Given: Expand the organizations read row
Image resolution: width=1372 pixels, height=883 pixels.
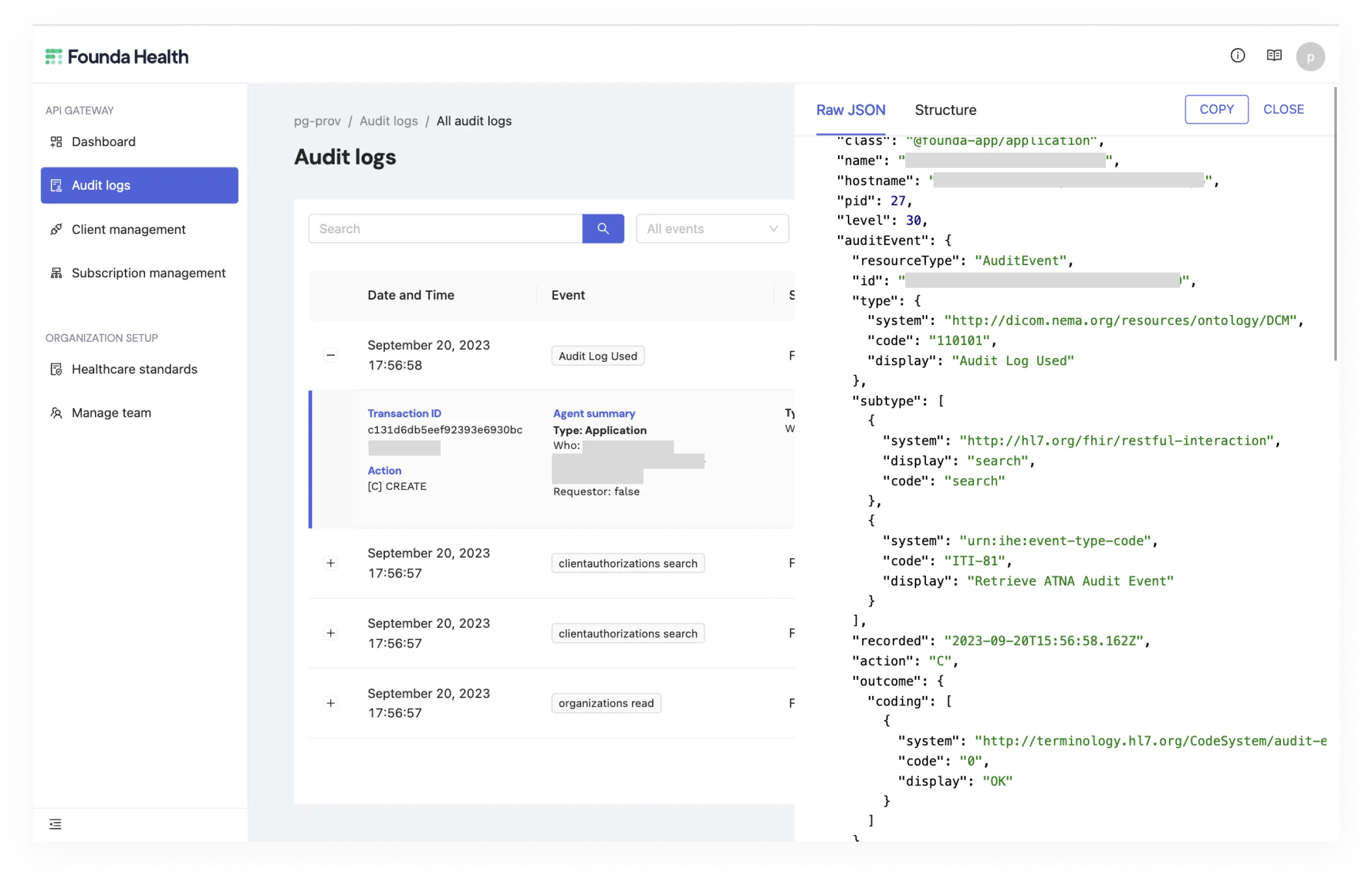Looking at the screenshot, I should click(330, 703).
